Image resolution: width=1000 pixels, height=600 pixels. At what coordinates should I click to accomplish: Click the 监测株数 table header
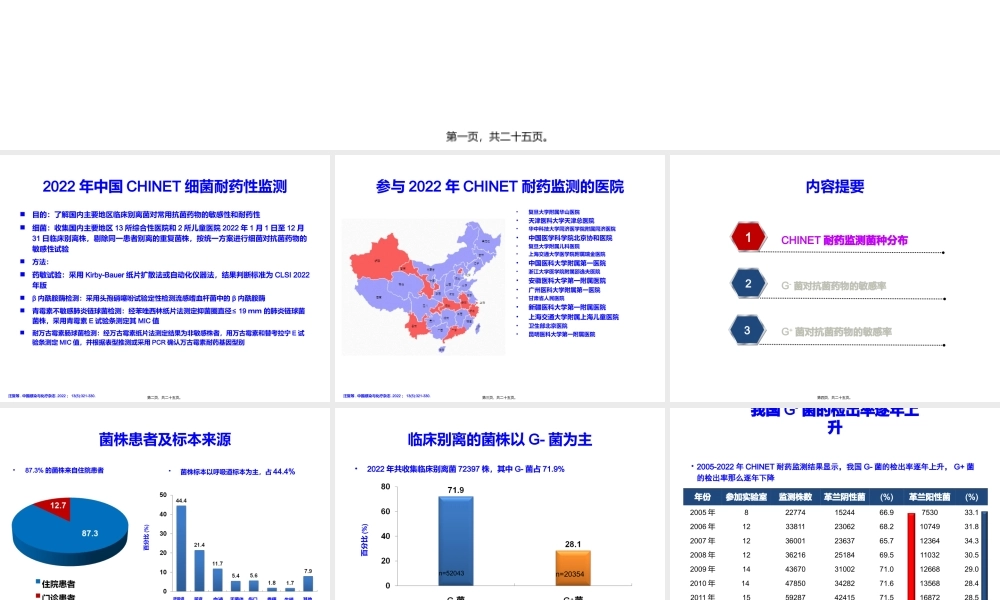(x=795, y=497)
